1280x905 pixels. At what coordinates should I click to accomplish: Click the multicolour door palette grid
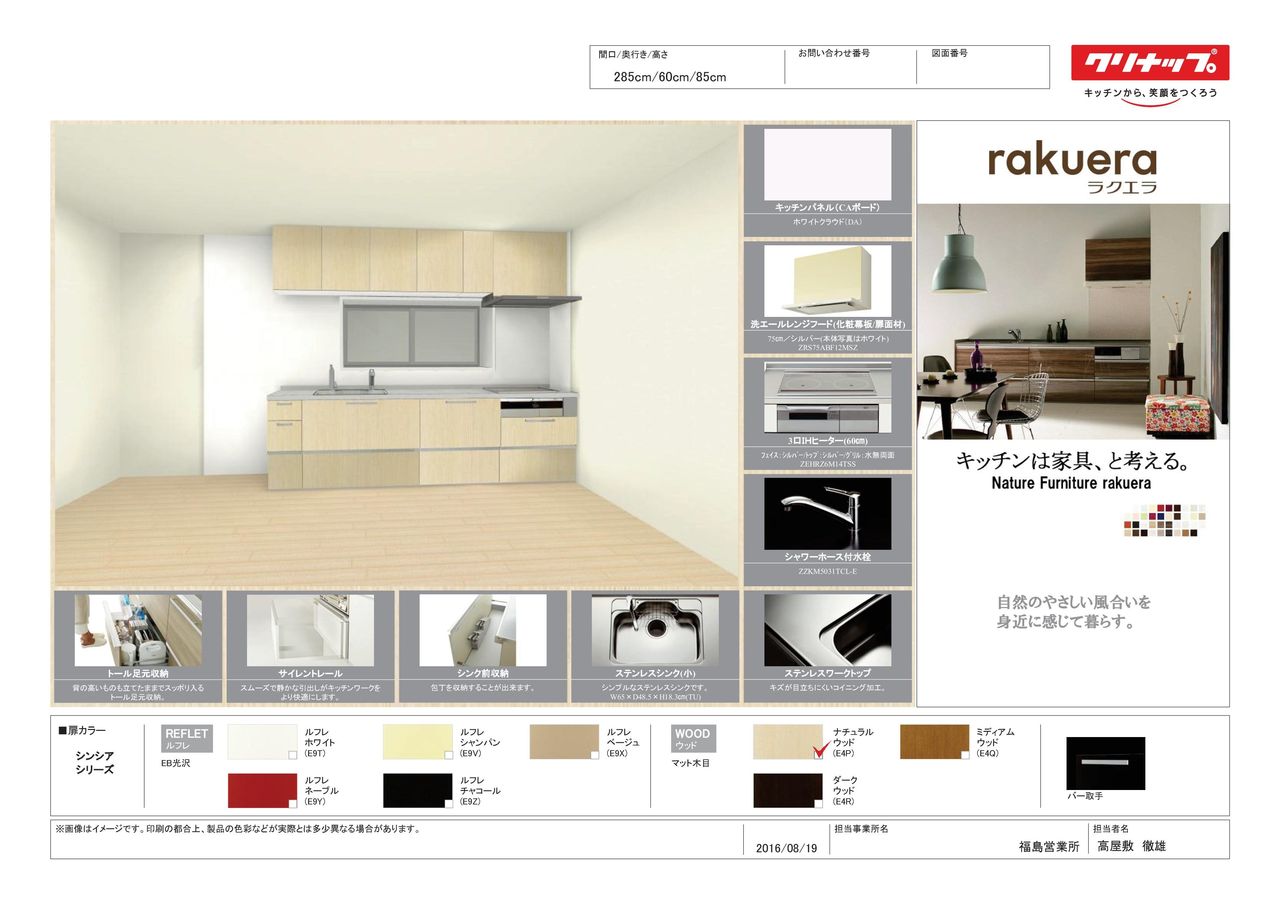click(x=1164, y=519)
